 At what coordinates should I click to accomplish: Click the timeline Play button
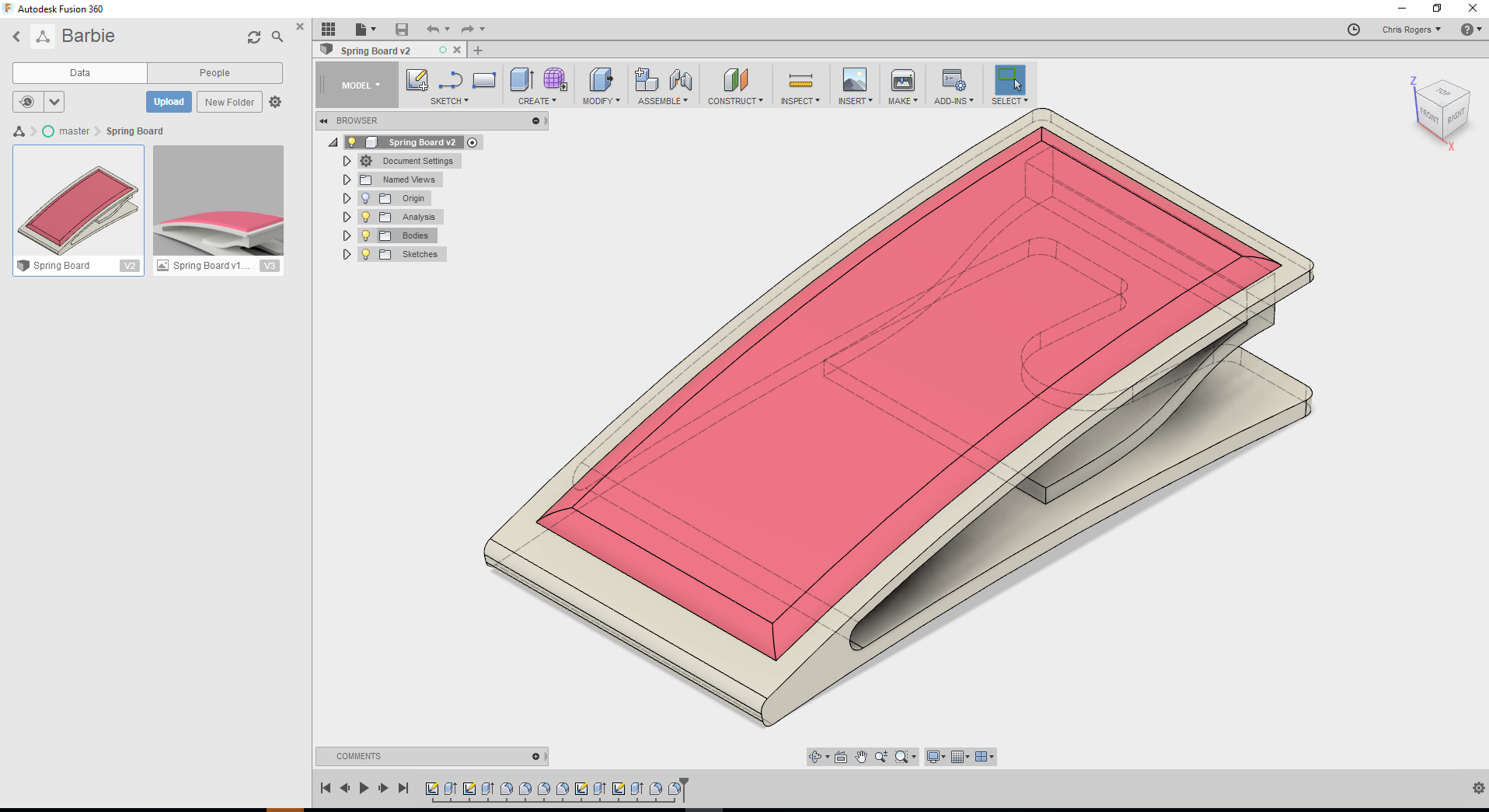364,788
